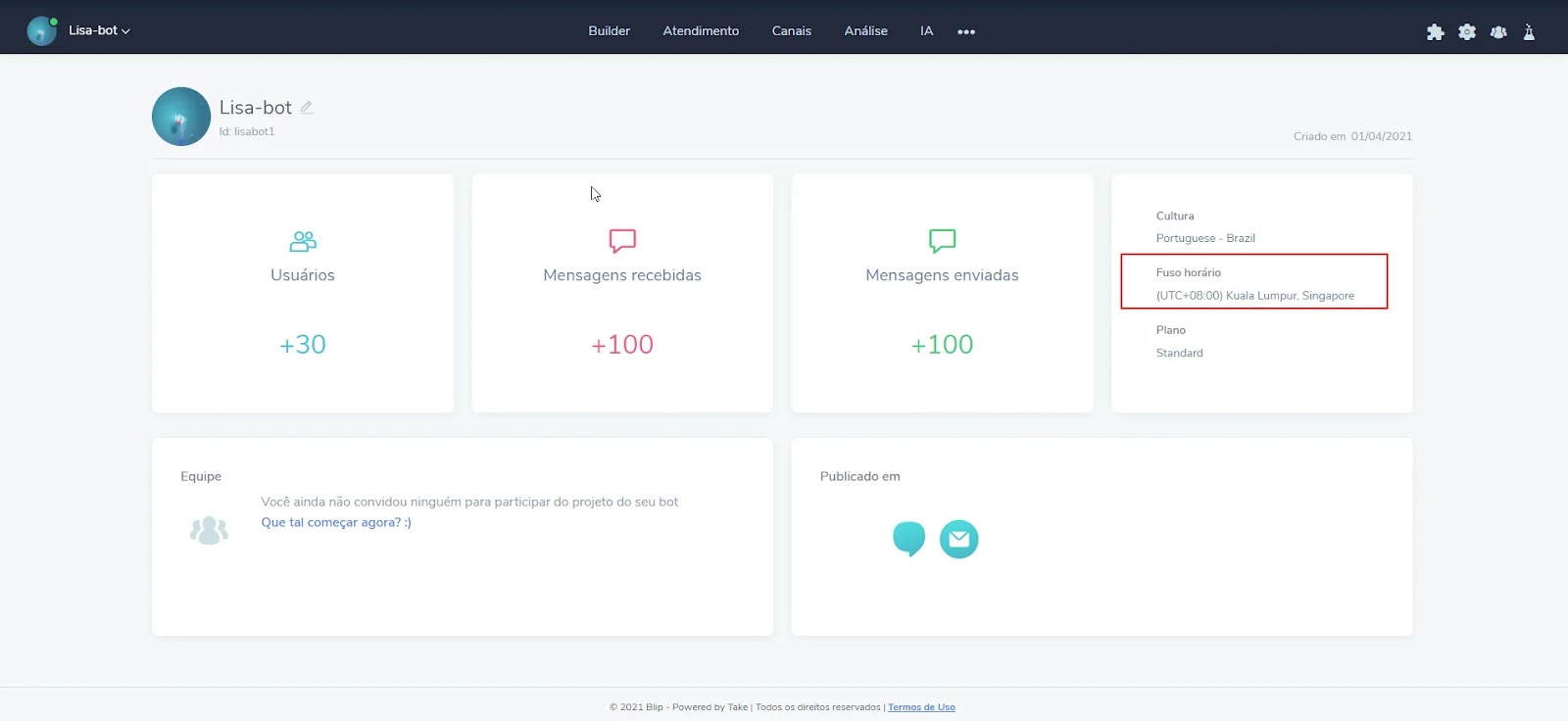This screenshot has height=721, width=1568.
Task: Click the Usuários people icon
Action: click(303, 241)
